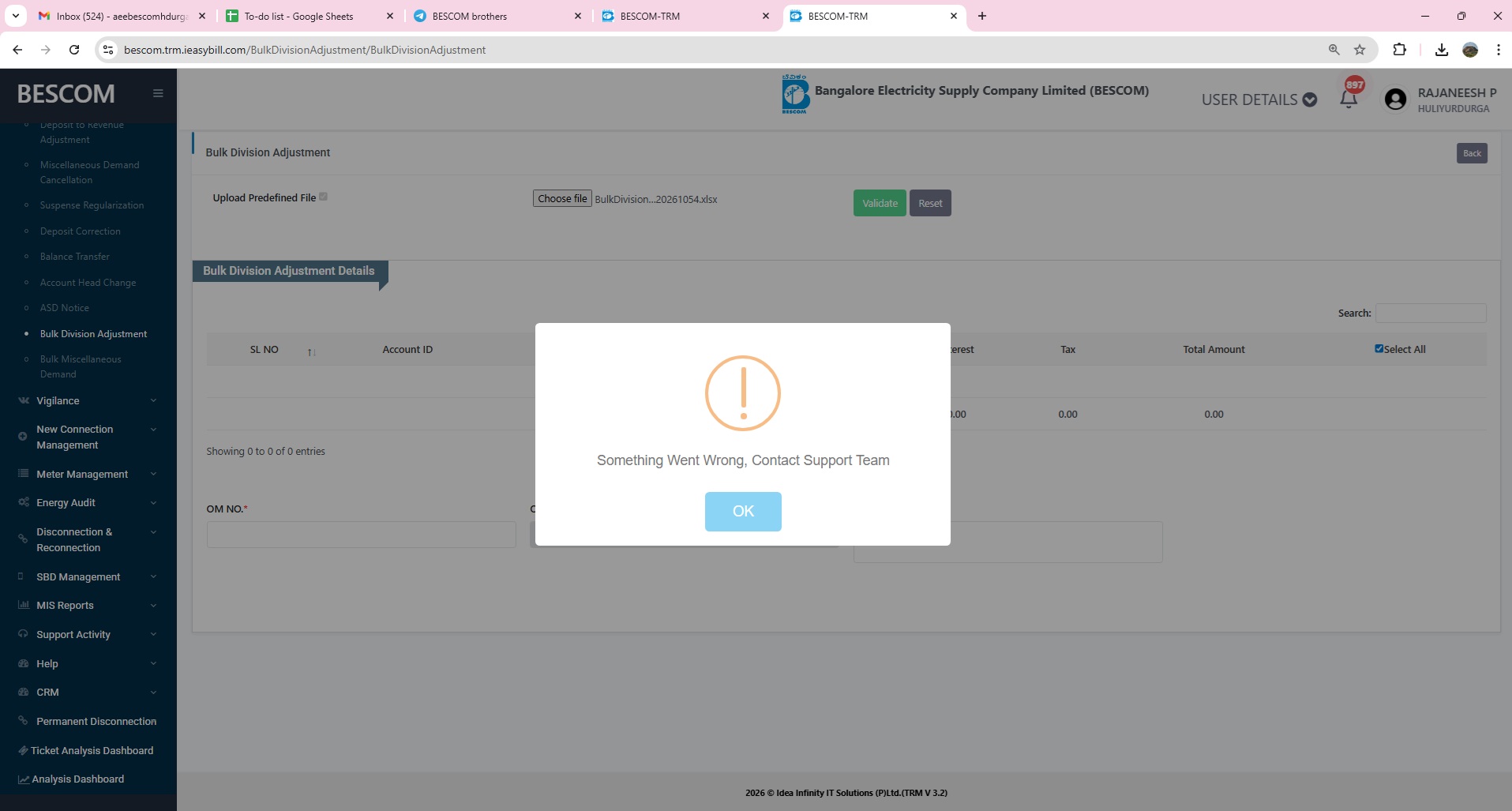This screenshot has height=811, width=1512.
Task: Click OK on the error dialog
Action: pos(743,511)
